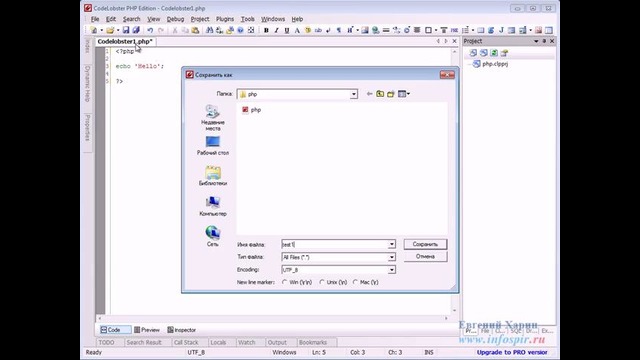This screenshot has width=640, height=360.
Task: Expand the Папка folder dropdown
Action: 353,94
